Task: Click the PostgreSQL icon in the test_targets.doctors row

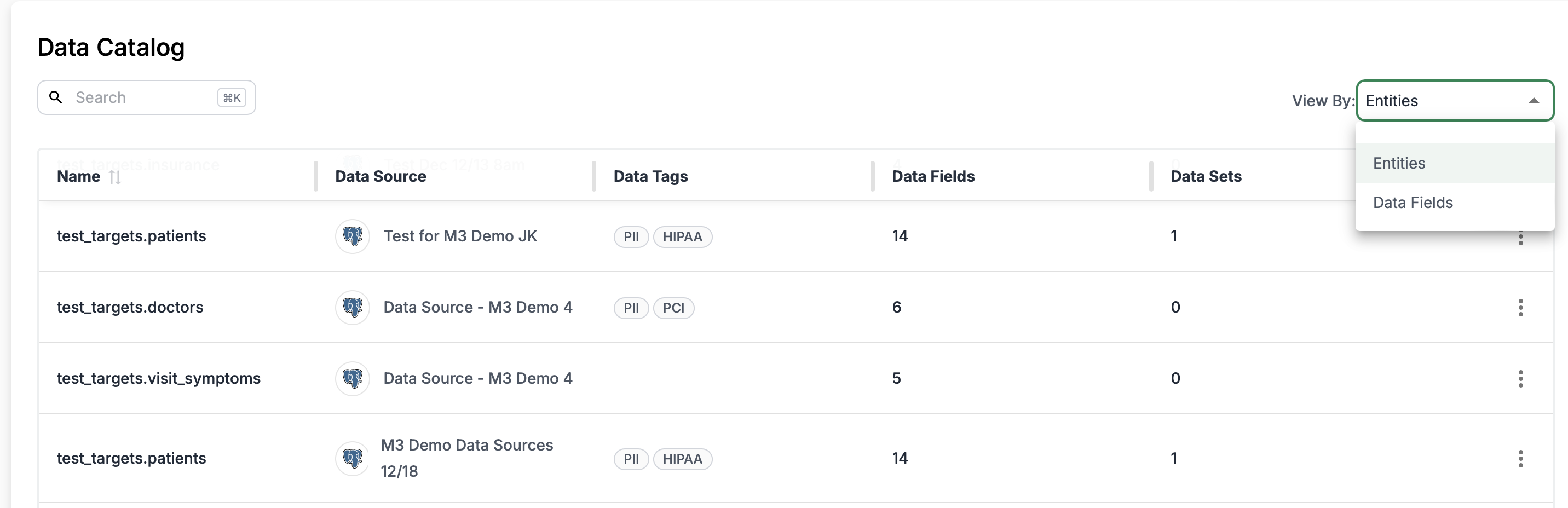Action: [353, 307]
